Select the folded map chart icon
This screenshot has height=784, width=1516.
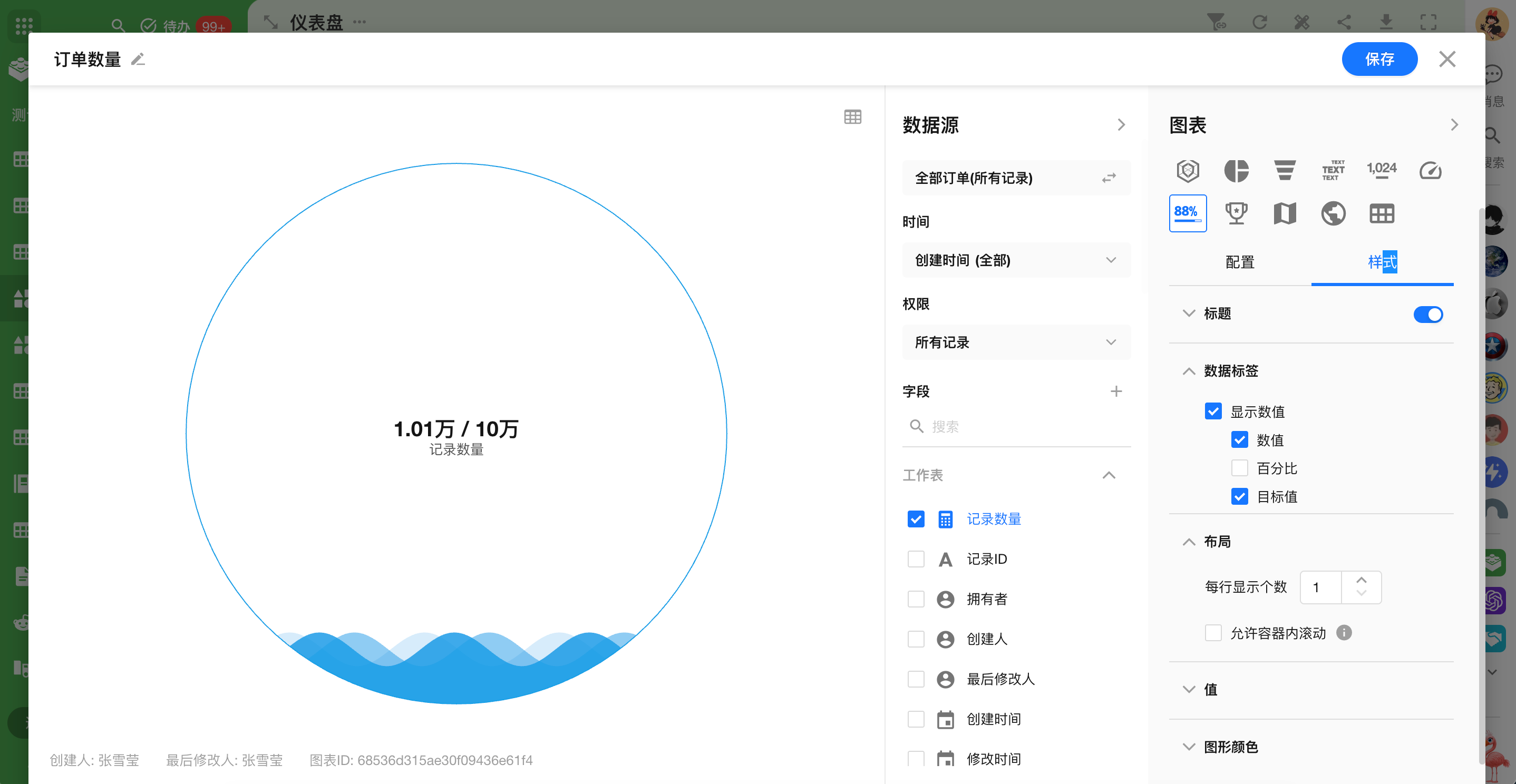coord(1284,213)
